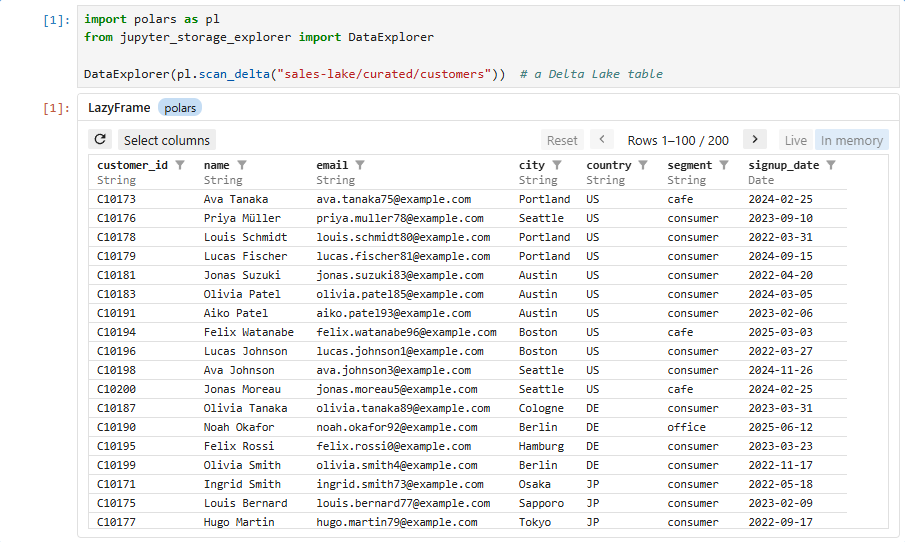Click the name Aiko Patel
This screenshot has height=542, width=905.
[x=235, y=313]
